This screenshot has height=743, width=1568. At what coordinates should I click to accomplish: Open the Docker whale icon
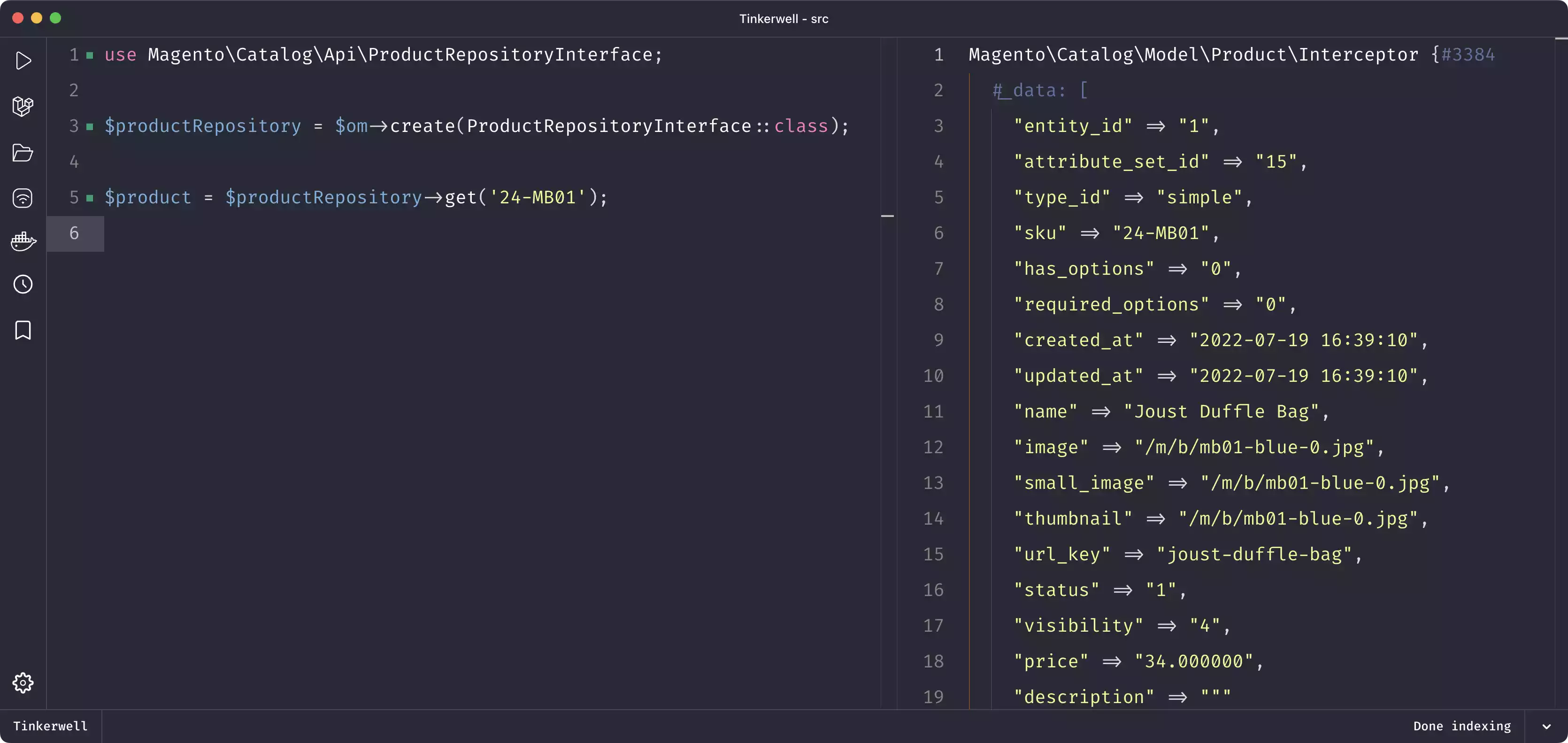(x=23, y=242)
